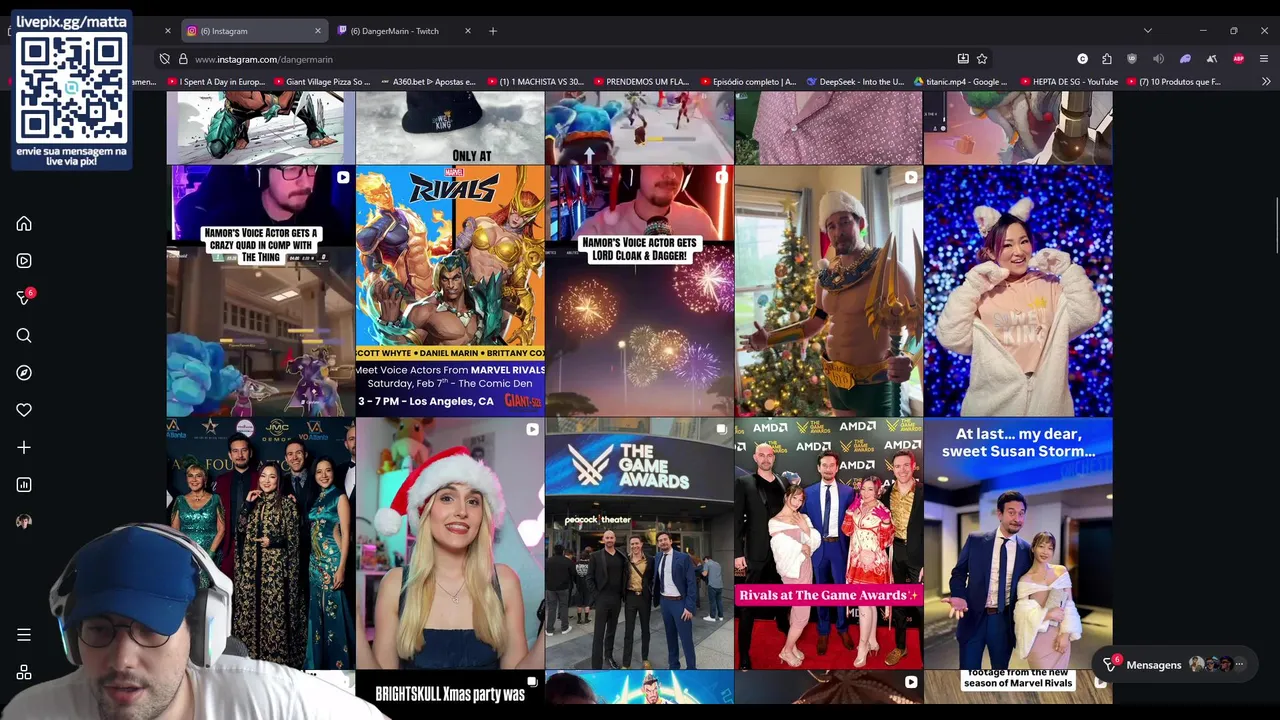Create new post plus icon
Image resolution: width=1280 pixels, height=720 pixels.
coord(24,448)
